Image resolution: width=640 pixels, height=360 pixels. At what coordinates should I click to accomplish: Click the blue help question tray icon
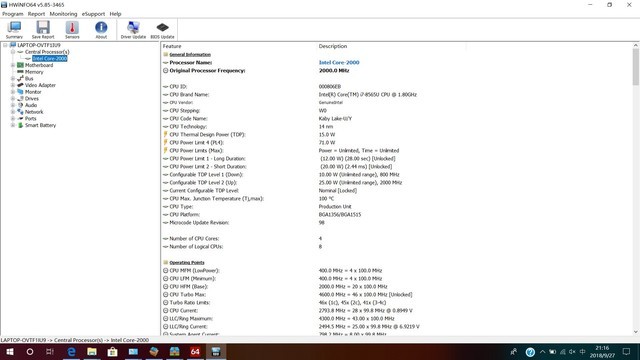click(530, 352)
